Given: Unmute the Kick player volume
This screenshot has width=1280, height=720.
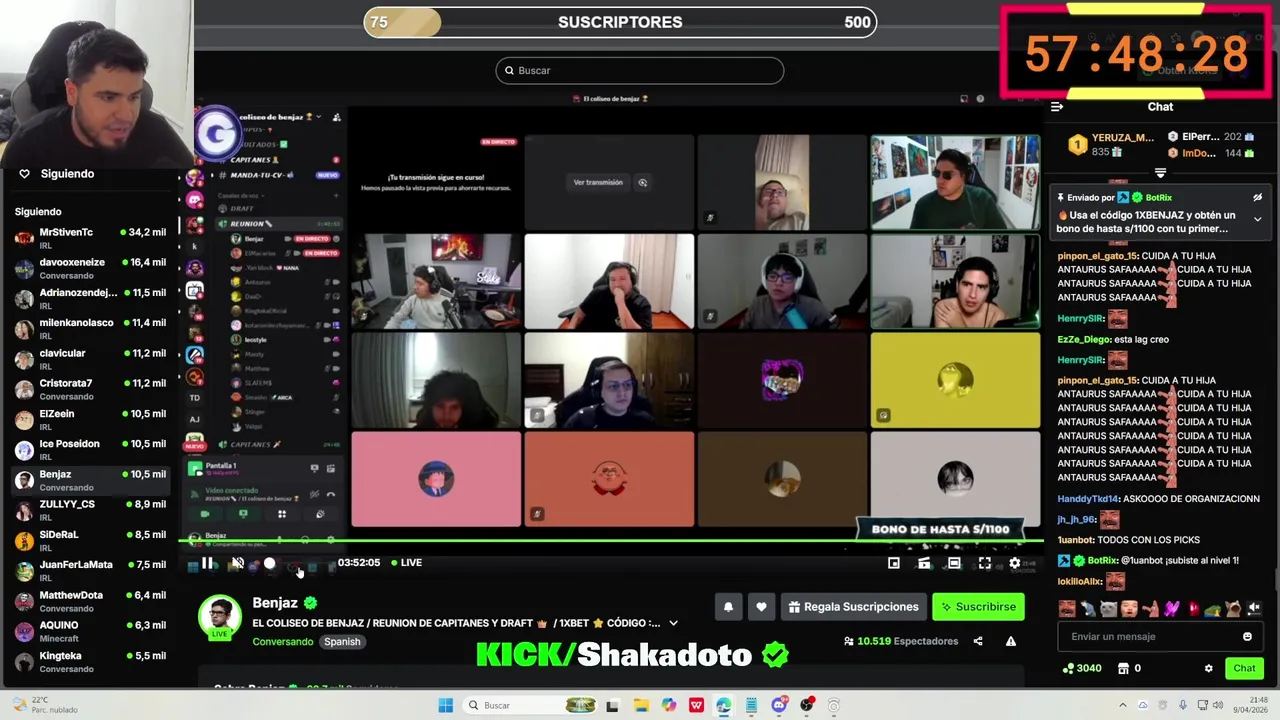Looking at the screenshot, I should coord(237,563).
